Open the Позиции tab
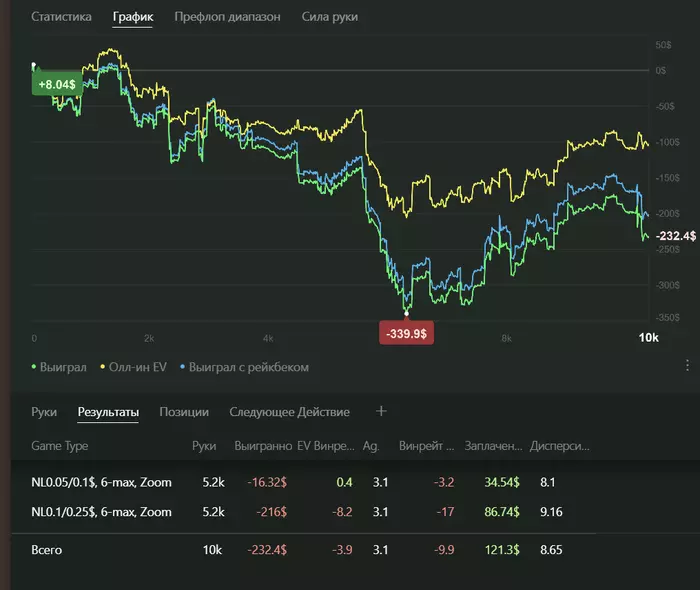700x590 pixels. pos(184,412)
